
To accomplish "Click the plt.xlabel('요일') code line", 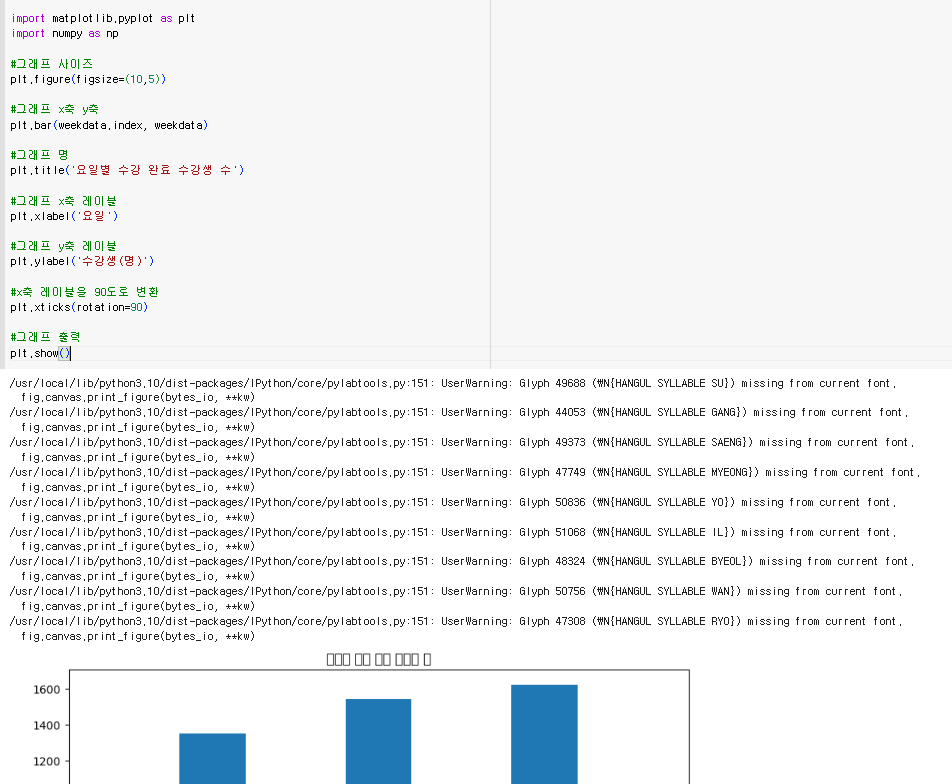I will tap(64, 216).
